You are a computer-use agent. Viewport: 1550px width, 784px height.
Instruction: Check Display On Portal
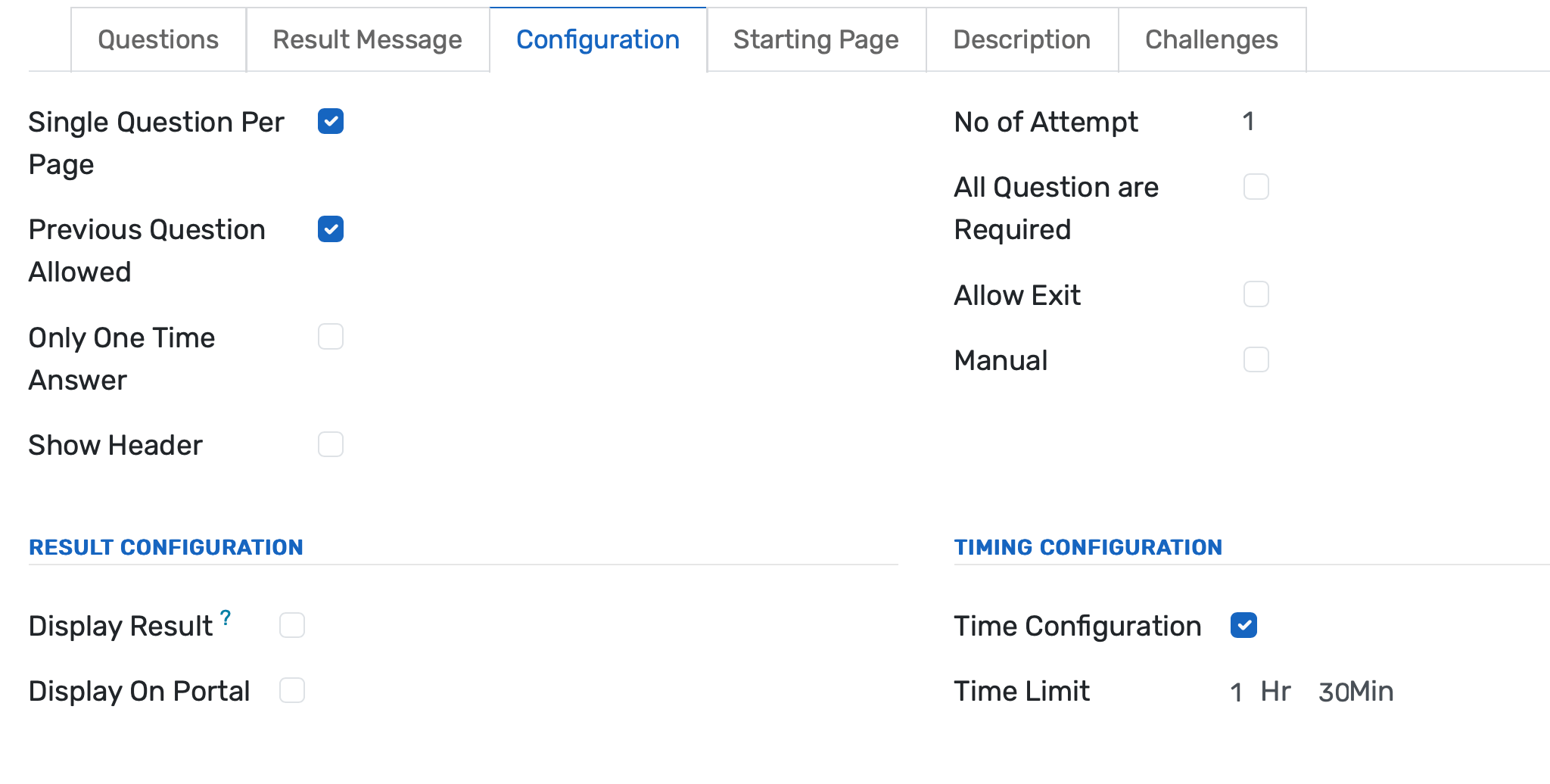pos(291,689)
